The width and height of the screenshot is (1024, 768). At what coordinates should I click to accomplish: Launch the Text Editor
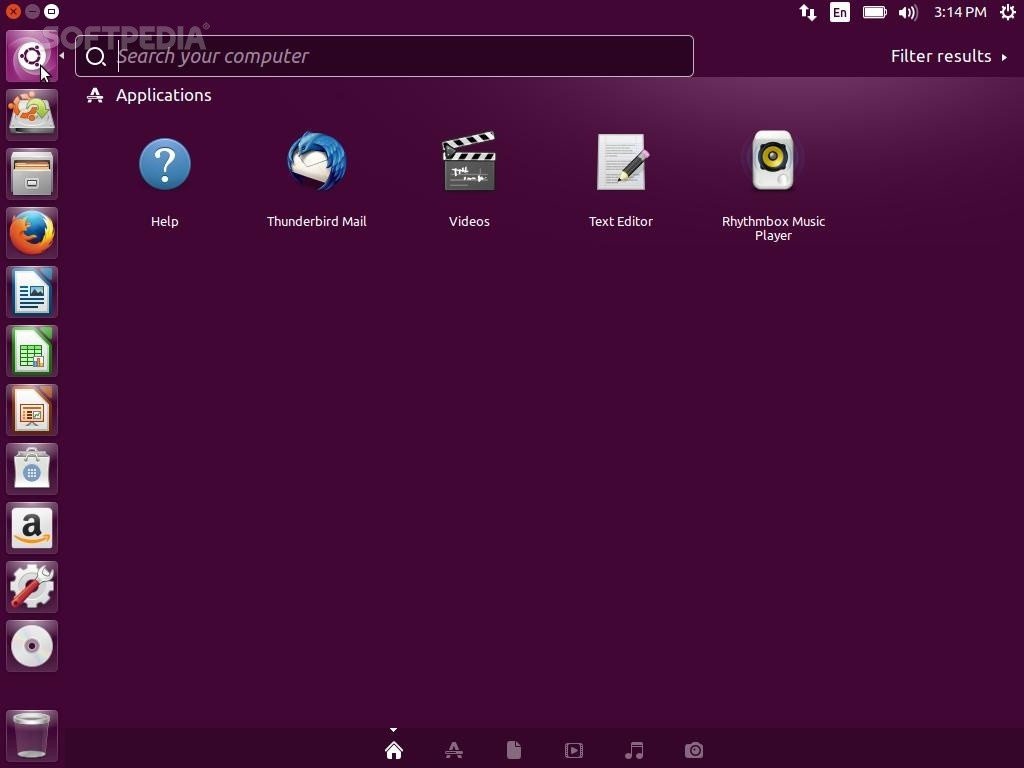pyautogui.click(x=621, y=163)
